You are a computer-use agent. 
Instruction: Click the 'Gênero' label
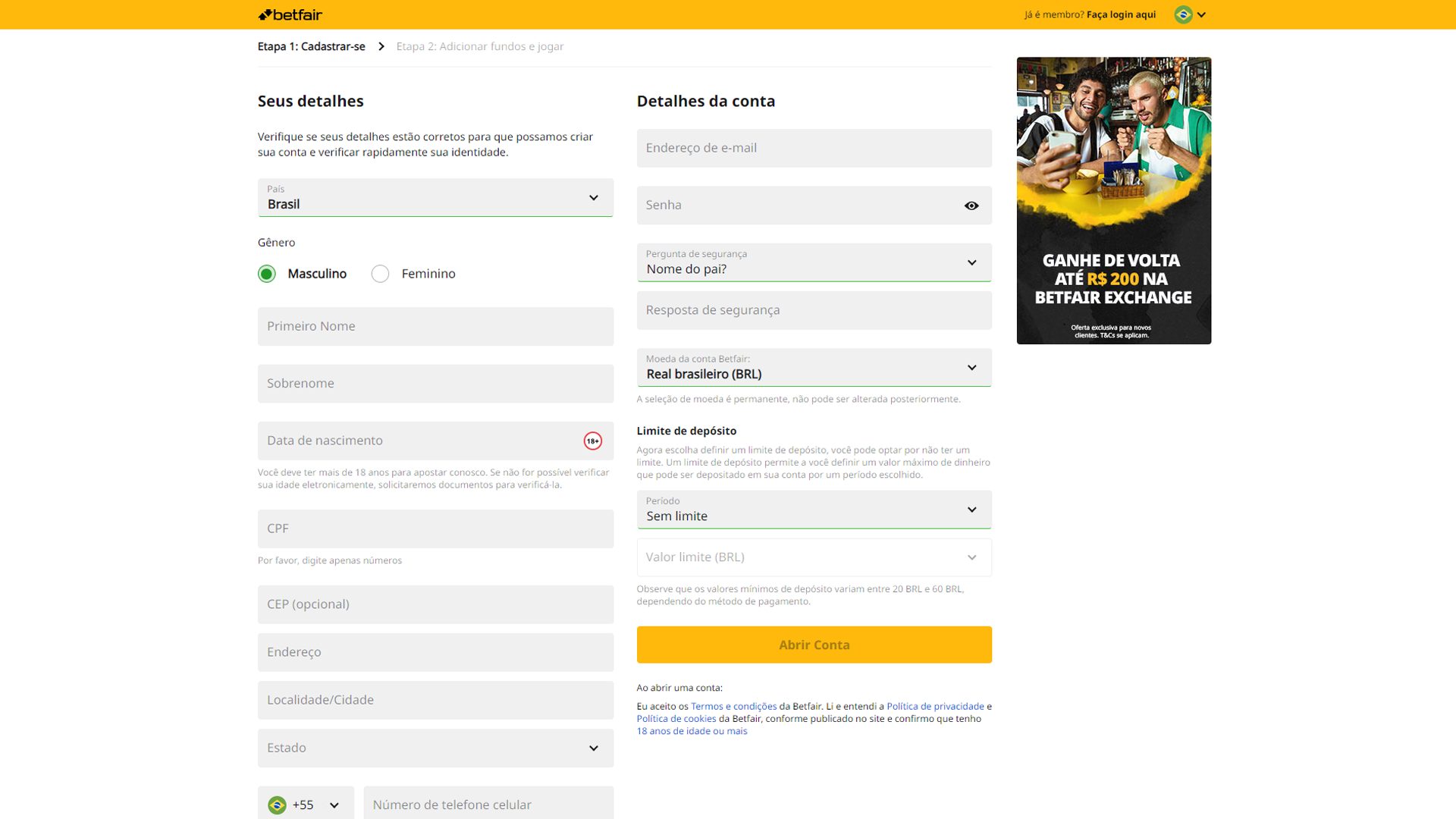[x=276, y=243]
